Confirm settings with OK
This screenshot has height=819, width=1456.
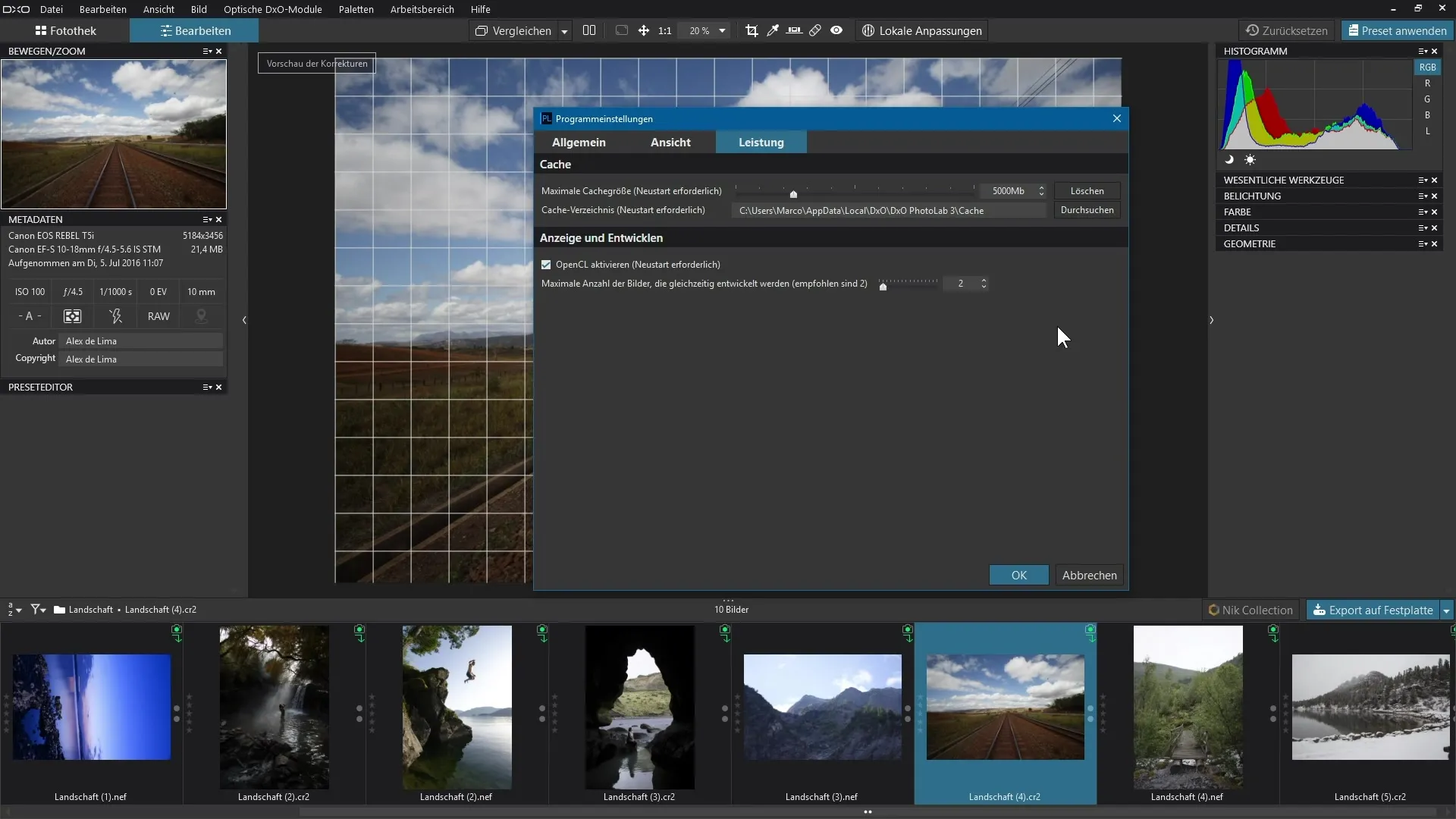pos(1018,576)
